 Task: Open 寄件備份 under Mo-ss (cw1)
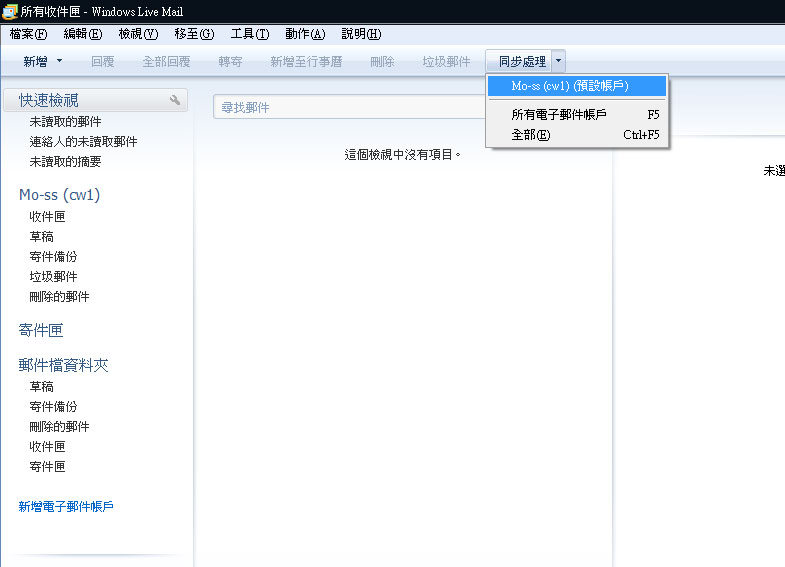pos(53,257)
